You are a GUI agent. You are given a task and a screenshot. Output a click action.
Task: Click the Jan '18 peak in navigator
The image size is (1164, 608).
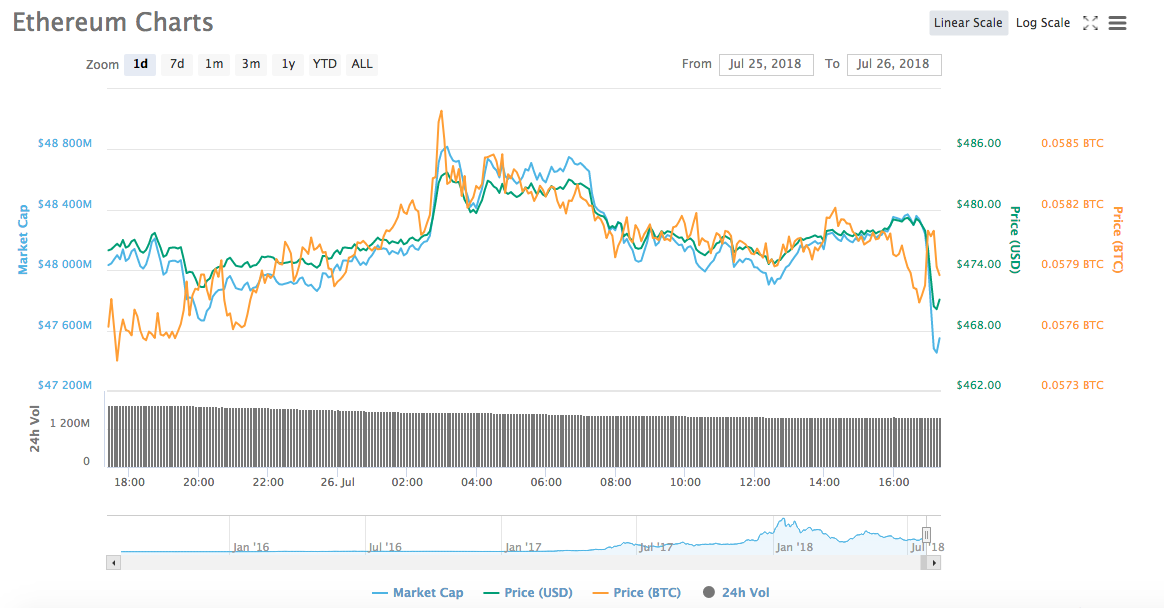tap(784, 522)
